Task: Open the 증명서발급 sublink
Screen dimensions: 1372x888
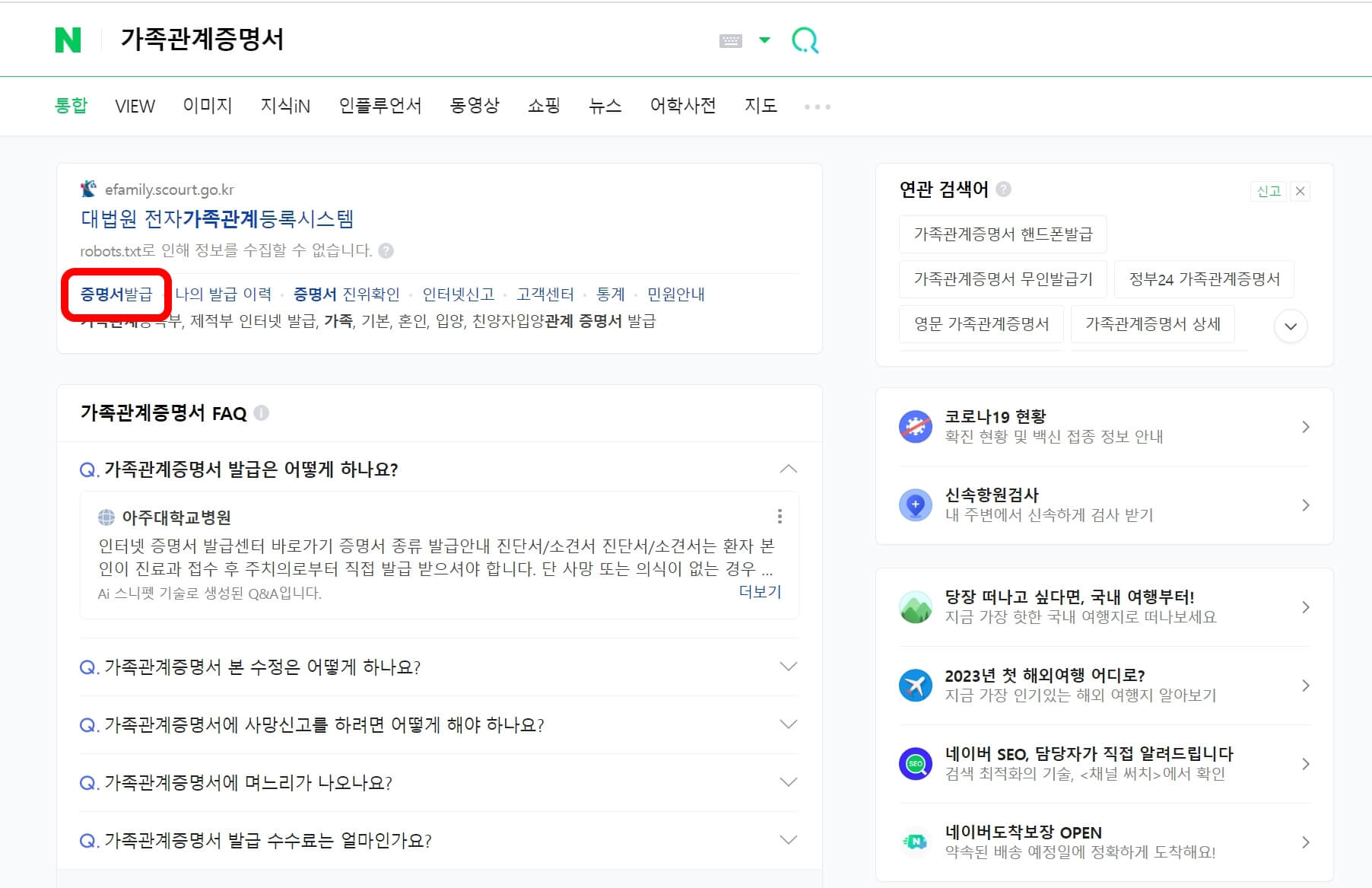Action: coord(116,294)
